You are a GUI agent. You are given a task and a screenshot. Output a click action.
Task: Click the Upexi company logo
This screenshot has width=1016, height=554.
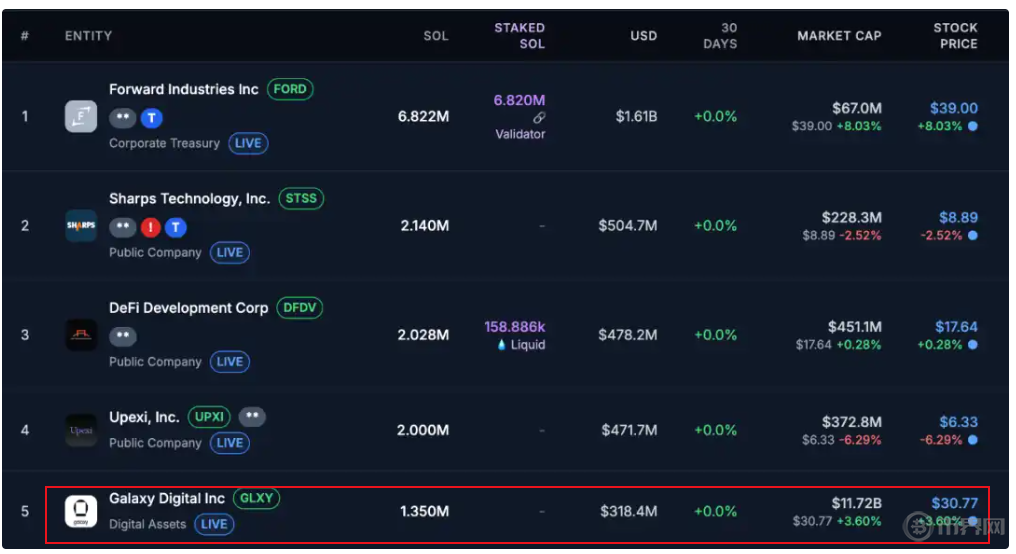click(81, 430)
